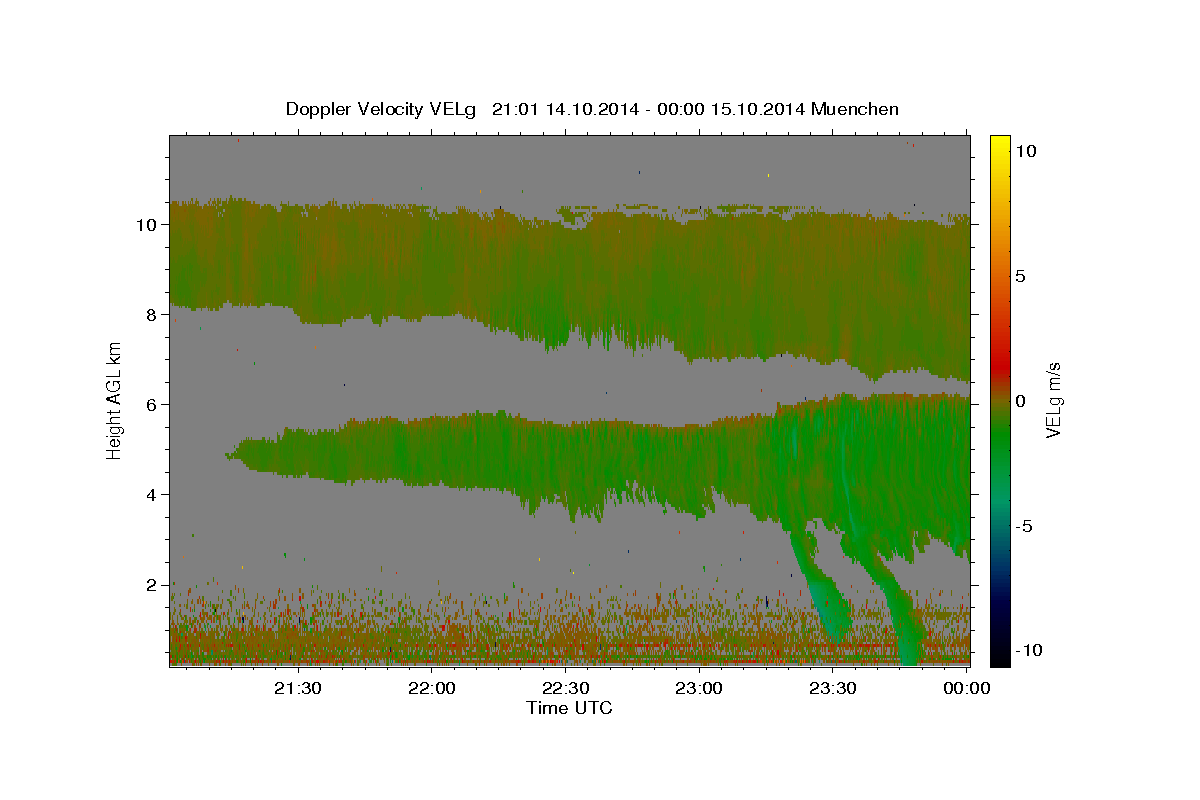This screenshot has height=800, width=1200.
Task: Click the colorbar value -10 label
Action: tap(1028, 650)
